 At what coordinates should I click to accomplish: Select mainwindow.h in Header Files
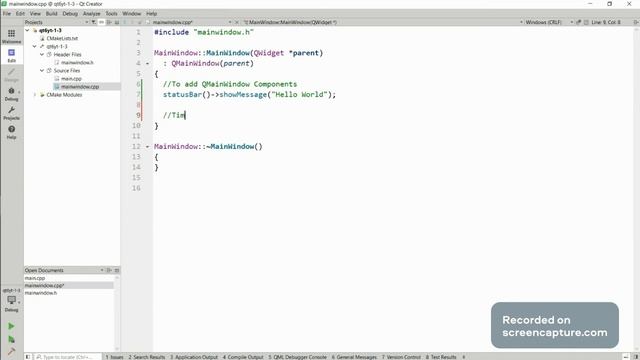(77, 62)
